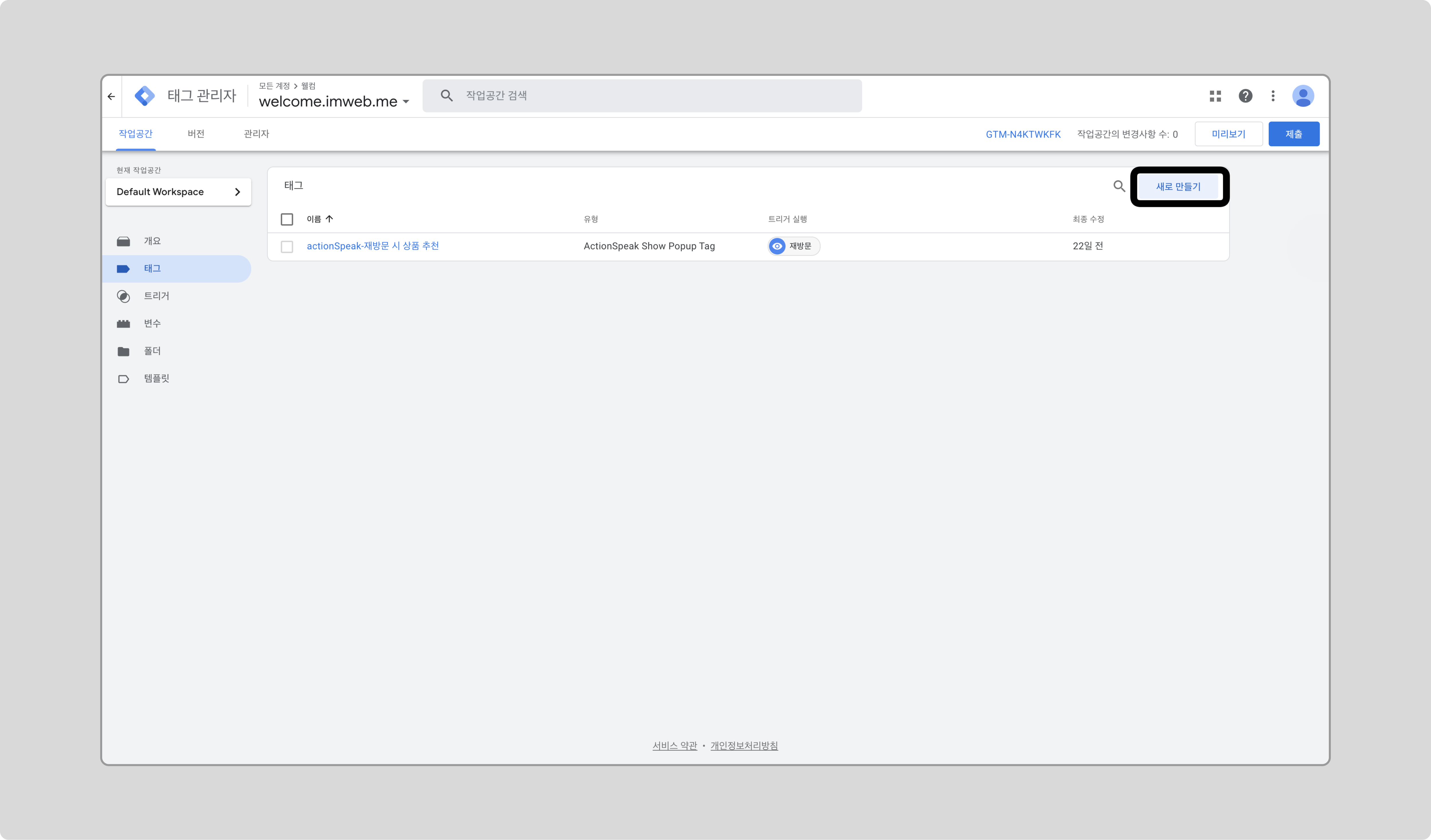
Task: Click the back arrow icon
Action: (x=111, y=96)
